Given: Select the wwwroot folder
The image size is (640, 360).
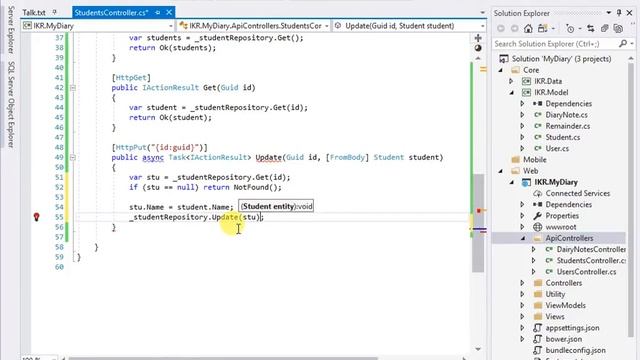Looking at the screenshot, I should 561,227.
